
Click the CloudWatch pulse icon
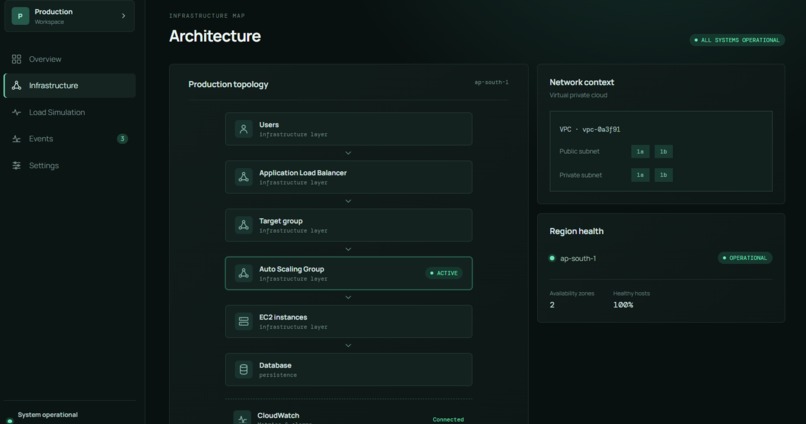[242, 418]
